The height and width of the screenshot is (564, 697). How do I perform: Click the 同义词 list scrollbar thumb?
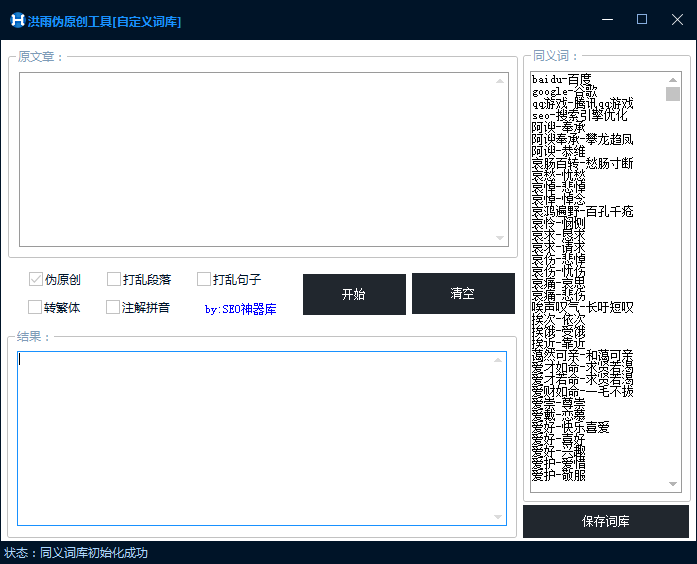pos(673,94)
